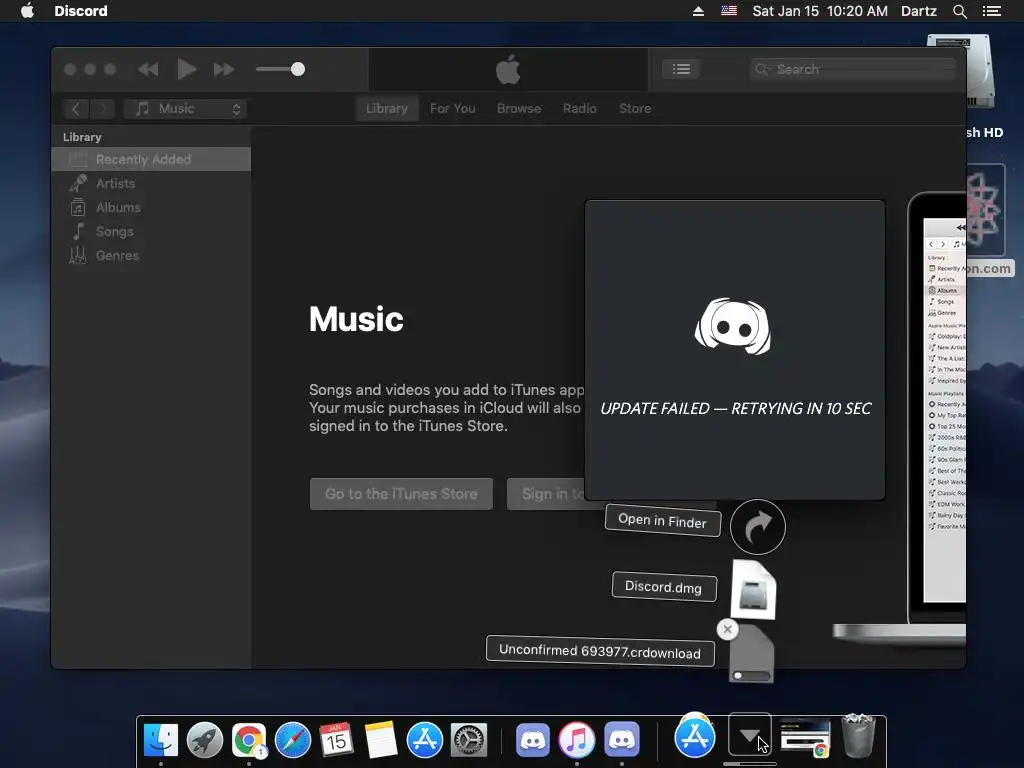Switch to the Library tab
This screenshot has width=1024, height=768.
pyautogui.click(x=387, y=109)
